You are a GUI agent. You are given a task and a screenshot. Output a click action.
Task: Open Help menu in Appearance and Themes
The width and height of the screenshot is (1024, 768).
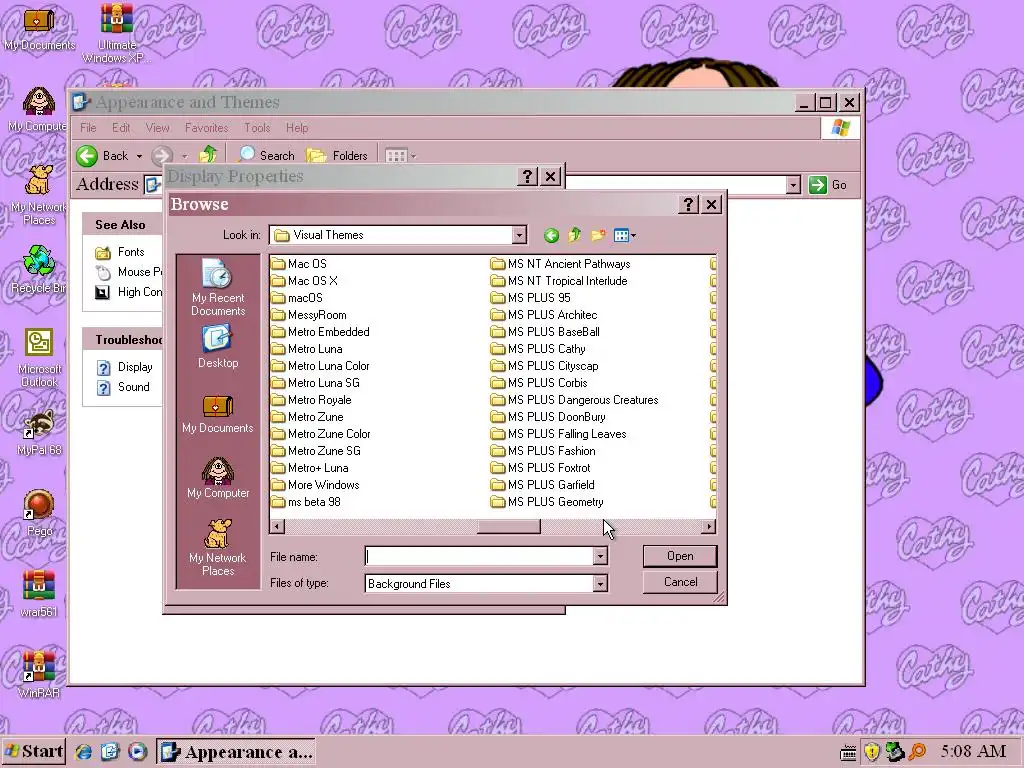(x=296, y=128)
